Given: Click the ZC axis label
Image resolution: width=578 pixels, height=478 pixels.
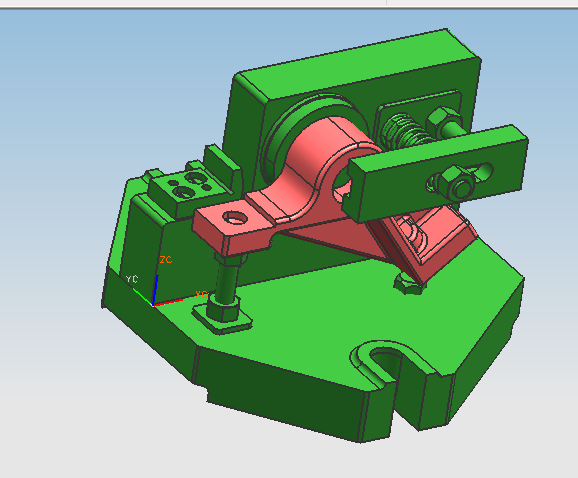Looking at the screenshot, I should point(166,260).
